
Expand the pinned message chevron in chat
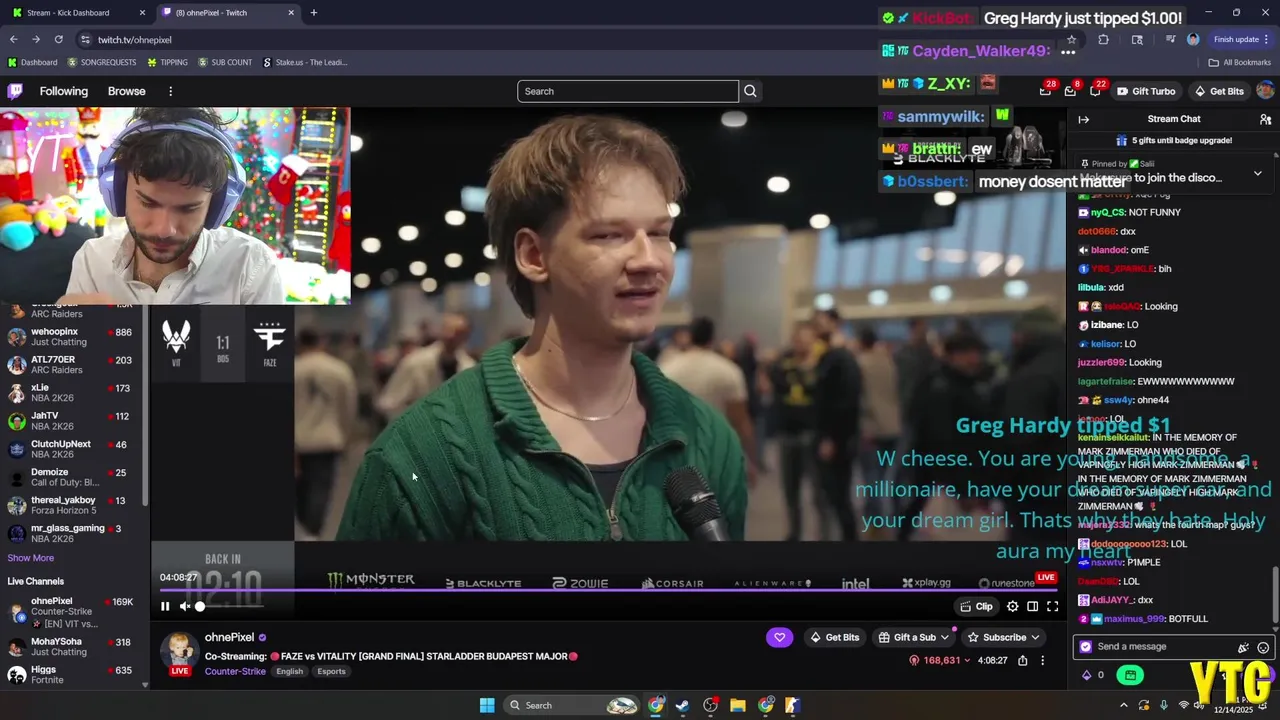1257,173
